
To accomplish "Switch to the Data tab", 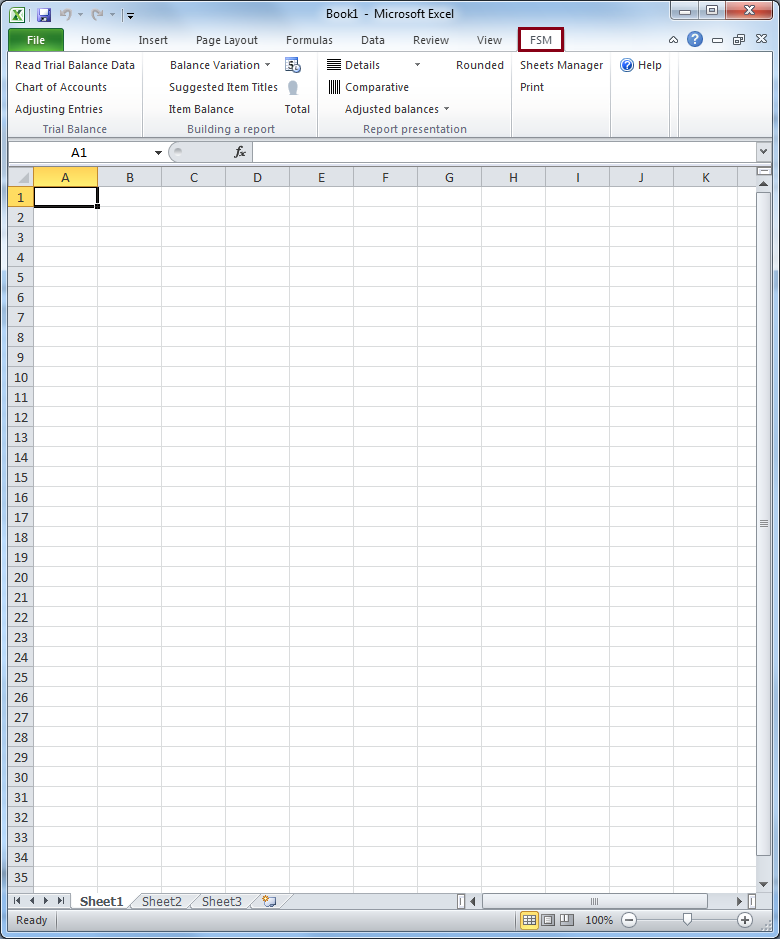I will tap(373, 40).
